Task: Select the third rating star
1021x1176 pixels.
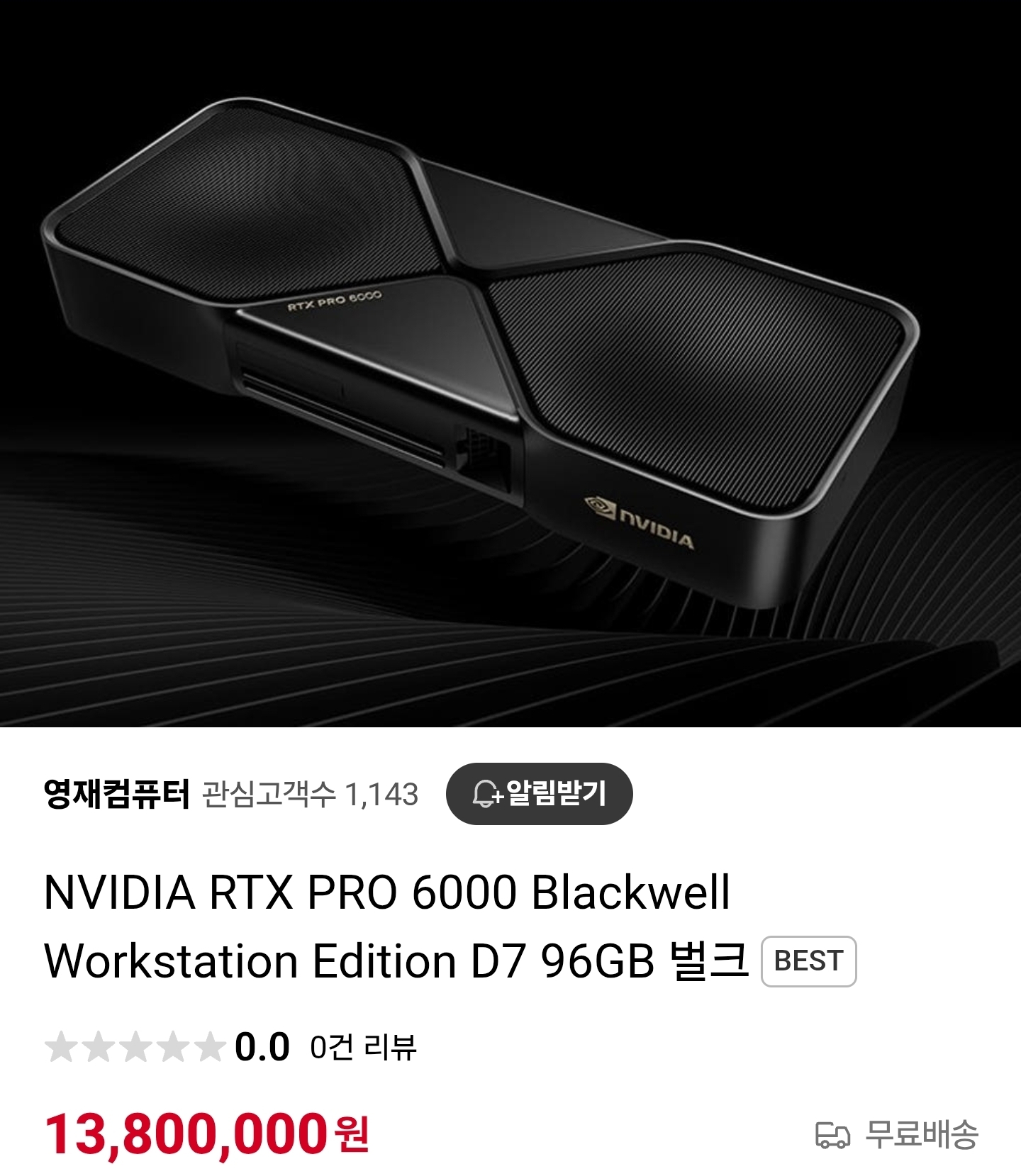Action: pos(135,1047)
